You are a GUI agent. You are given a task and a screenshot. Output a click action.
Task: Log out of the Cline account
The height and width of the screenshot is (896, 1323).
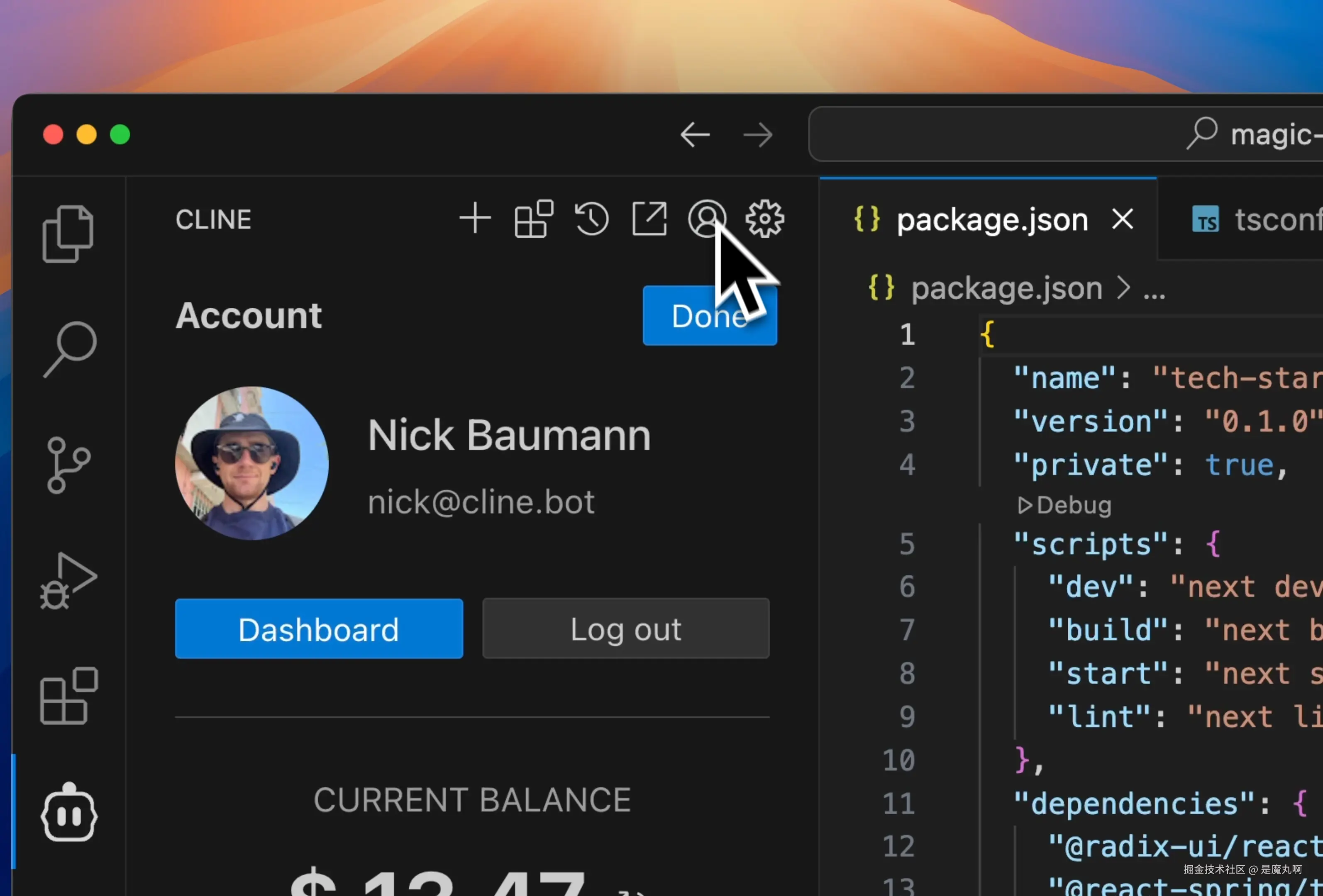tap(626, 628)
